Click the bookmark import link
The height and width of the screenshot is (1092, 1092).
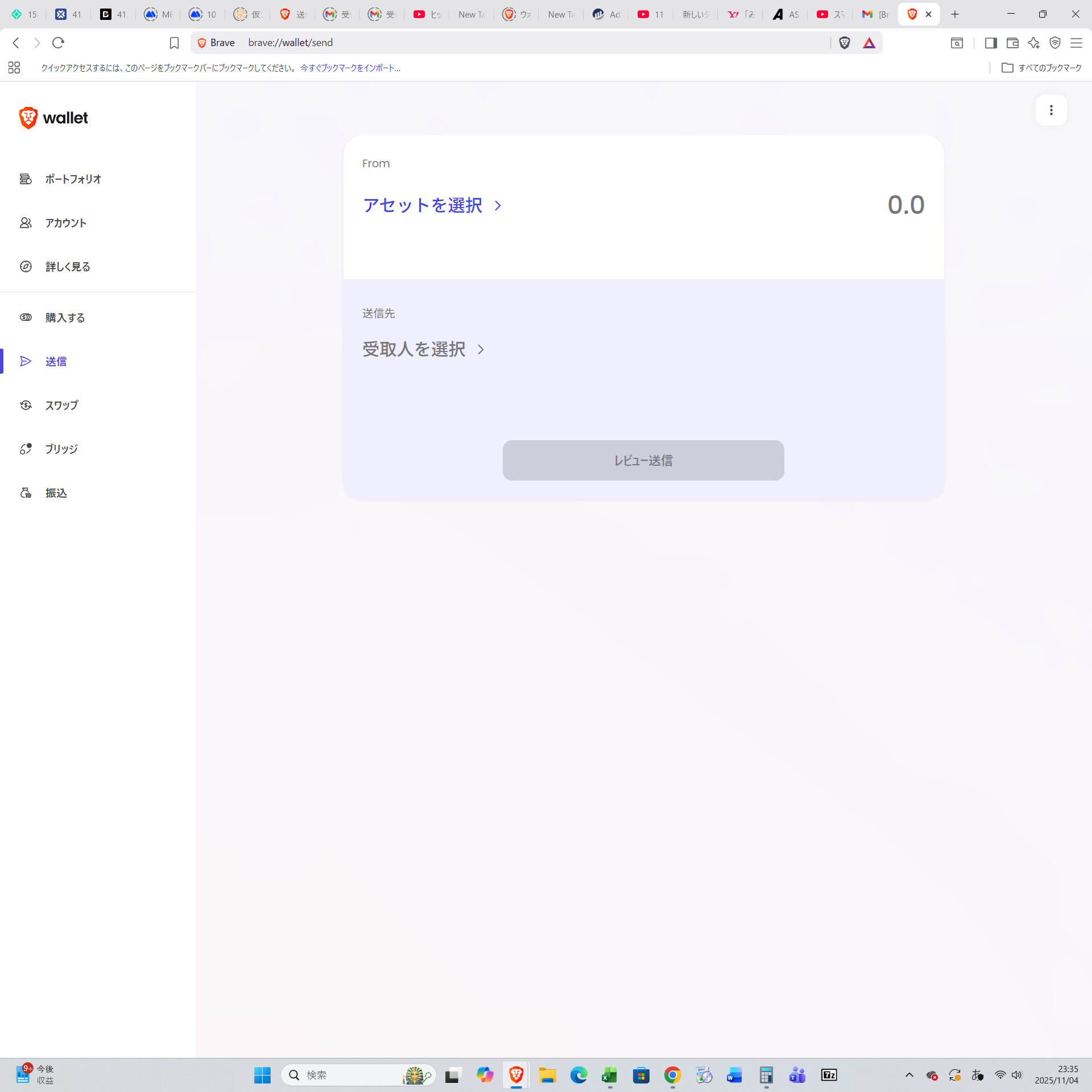pos(350,68)
